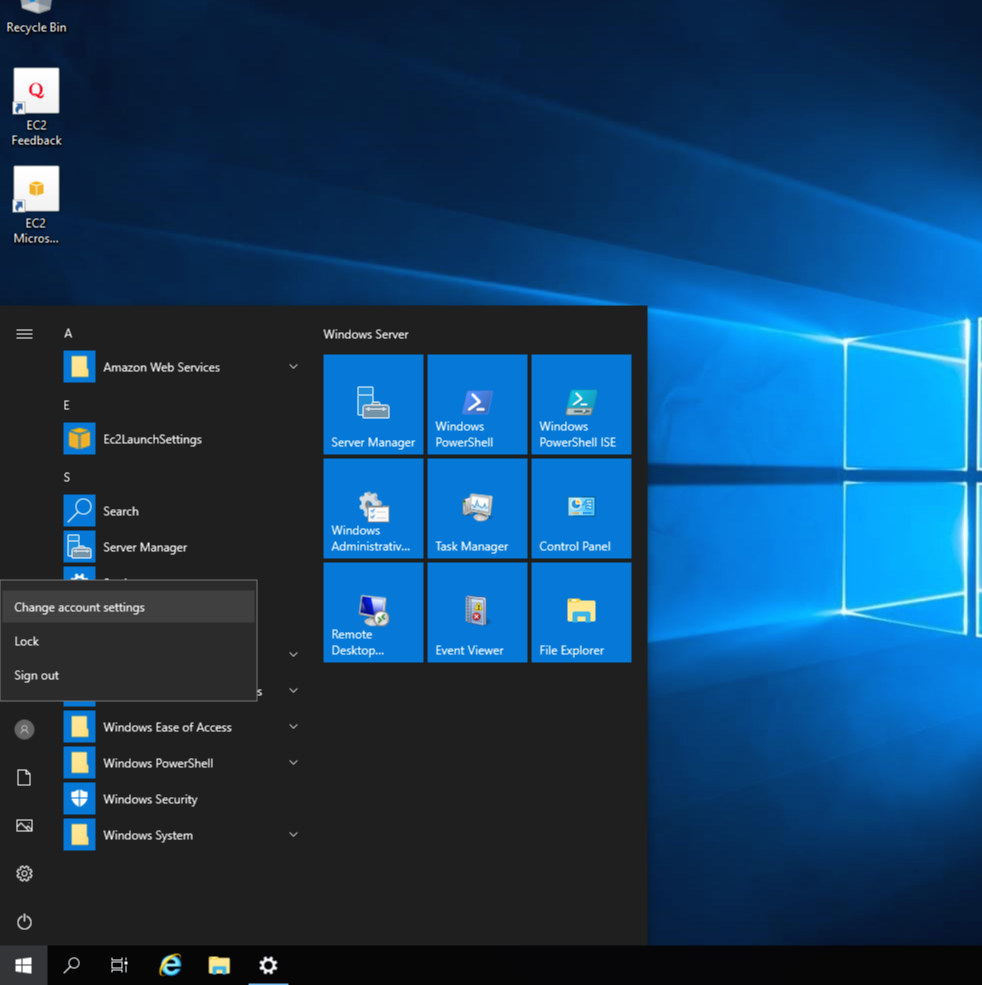Click the Windows Server group title
The height and width of the screenshot is (985, 982).
tap(366, 334)
